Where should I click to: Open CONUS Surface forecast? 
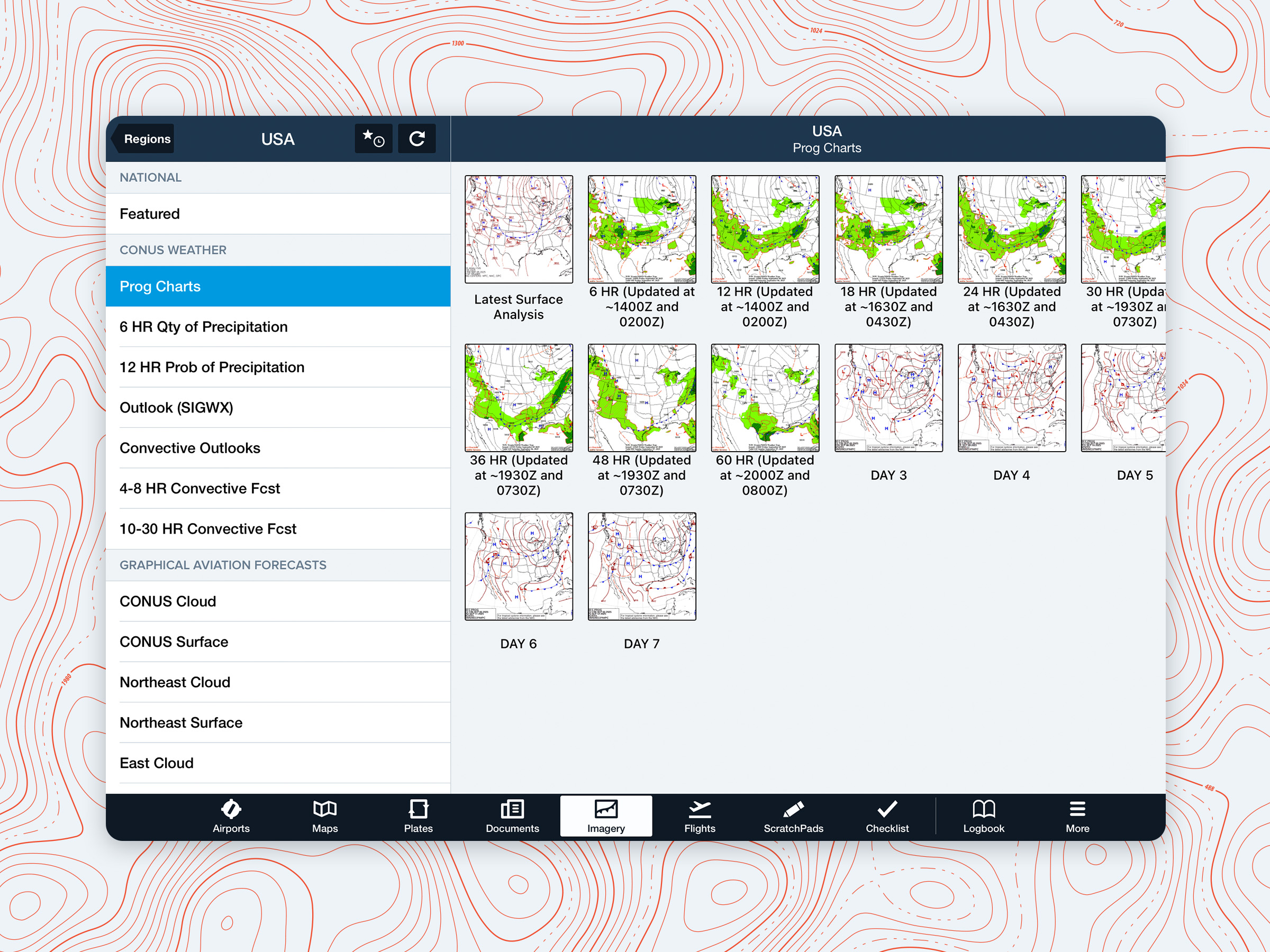(278, 642)
